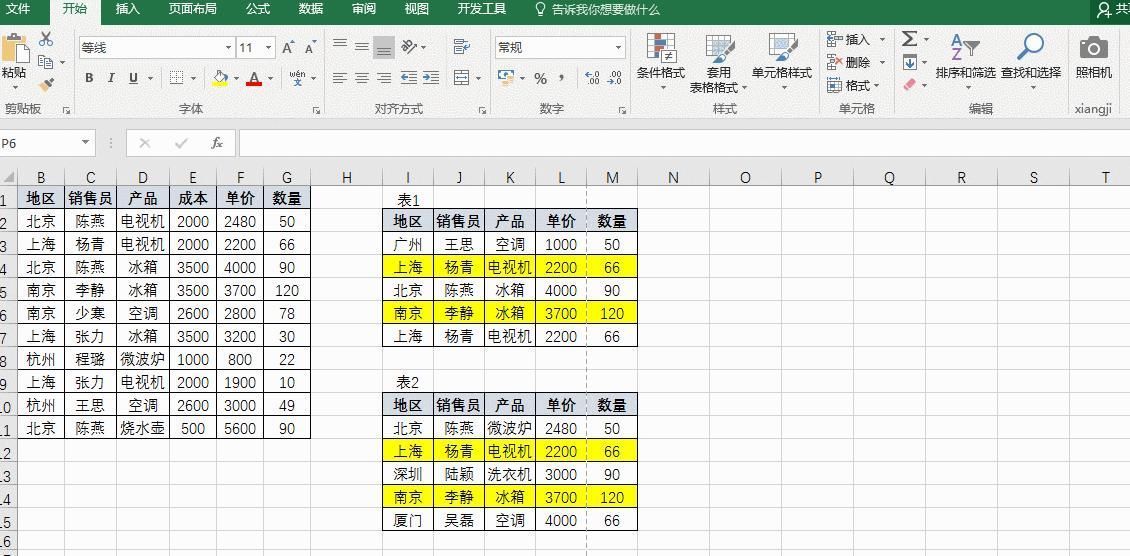Toggle center text horizontally
Viewport: 1130px width, 556px height.
[x=362, y=78]
